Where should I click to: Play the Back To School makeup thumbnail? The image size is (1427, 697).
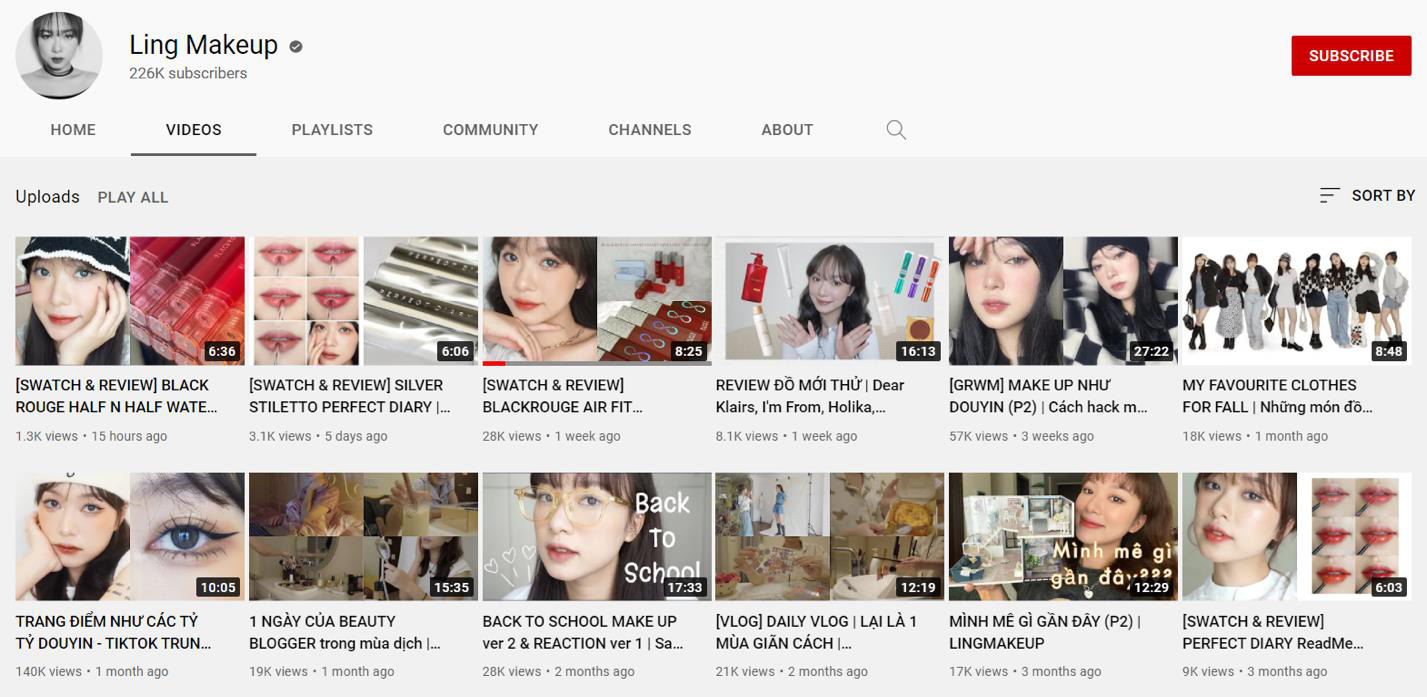coord(596,536)
